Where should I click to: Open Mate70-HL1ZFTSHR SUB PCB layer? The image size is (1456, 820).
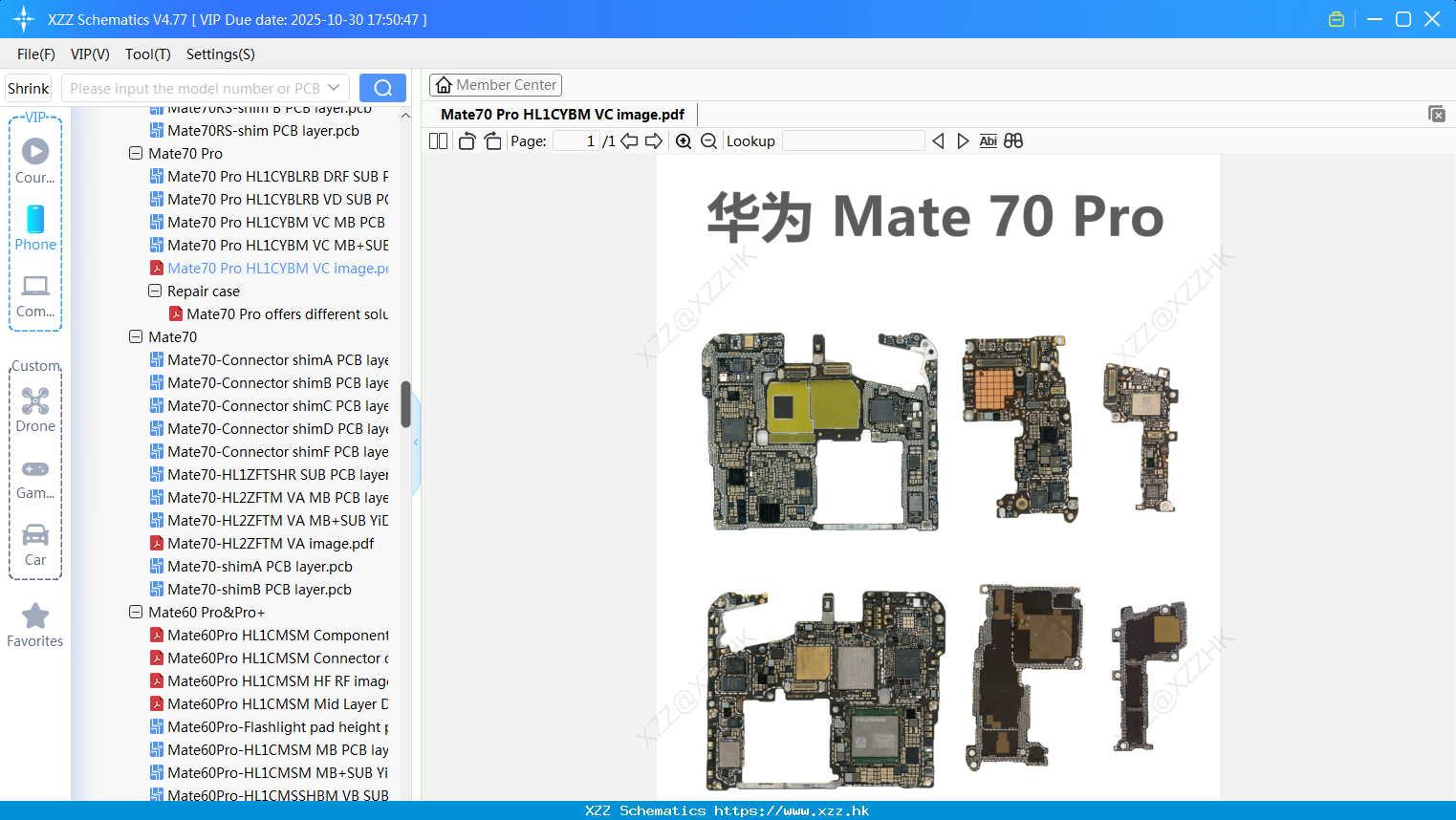pos(270,475)
